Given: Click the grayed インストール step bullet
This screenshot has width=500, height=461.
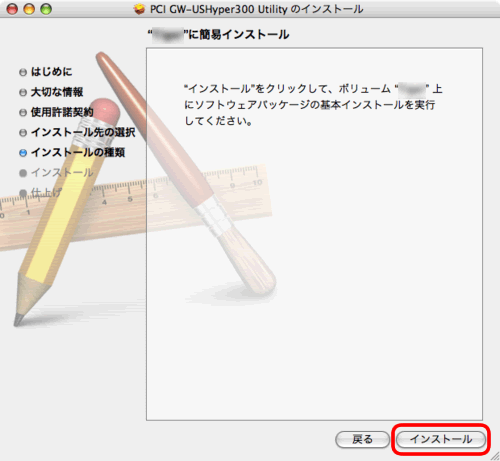Looking at the screenshot, I should point(23,173).
